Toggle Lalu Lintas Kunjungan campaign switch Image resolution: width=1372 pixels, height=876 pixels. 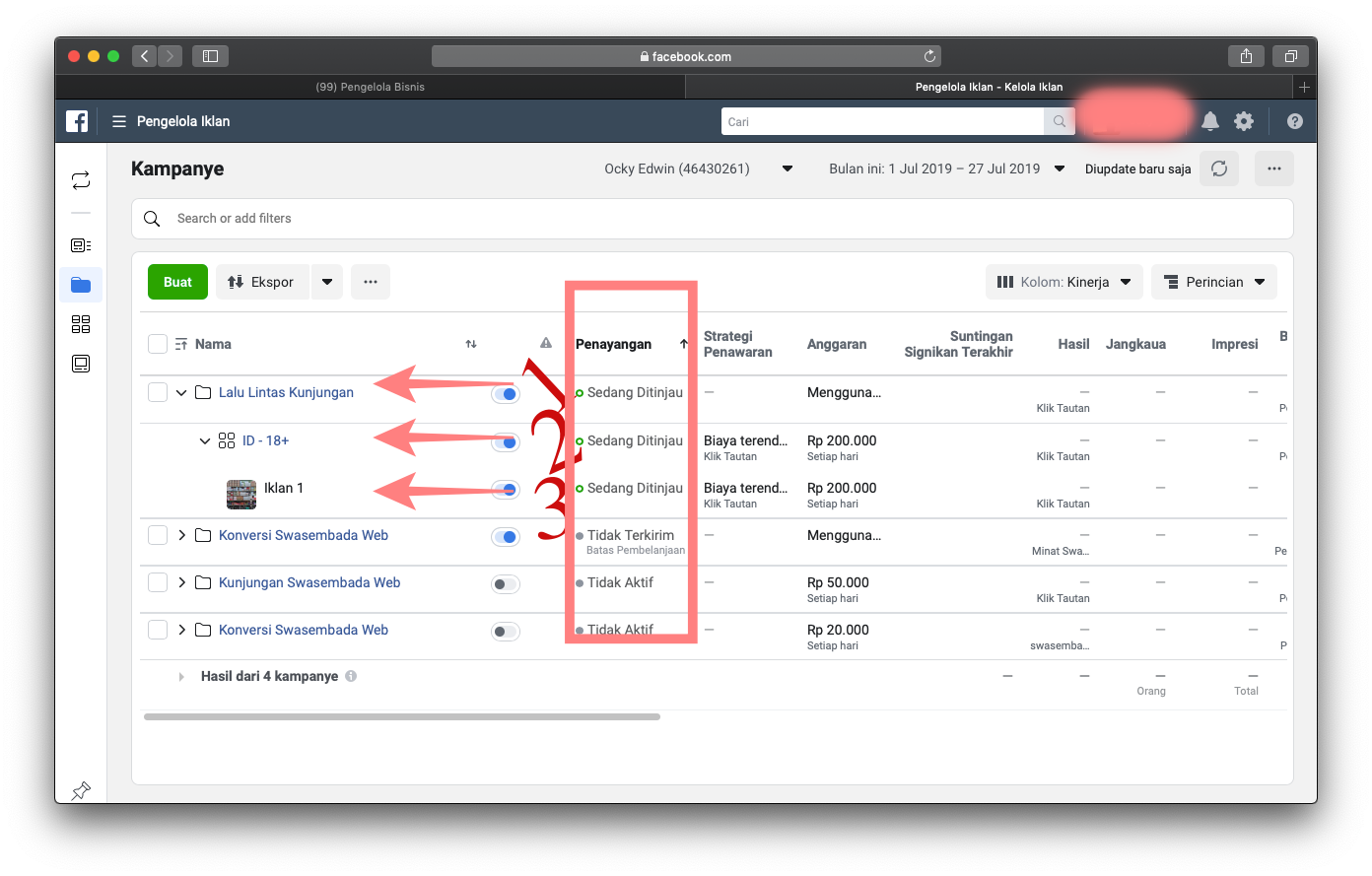[506, 394]
